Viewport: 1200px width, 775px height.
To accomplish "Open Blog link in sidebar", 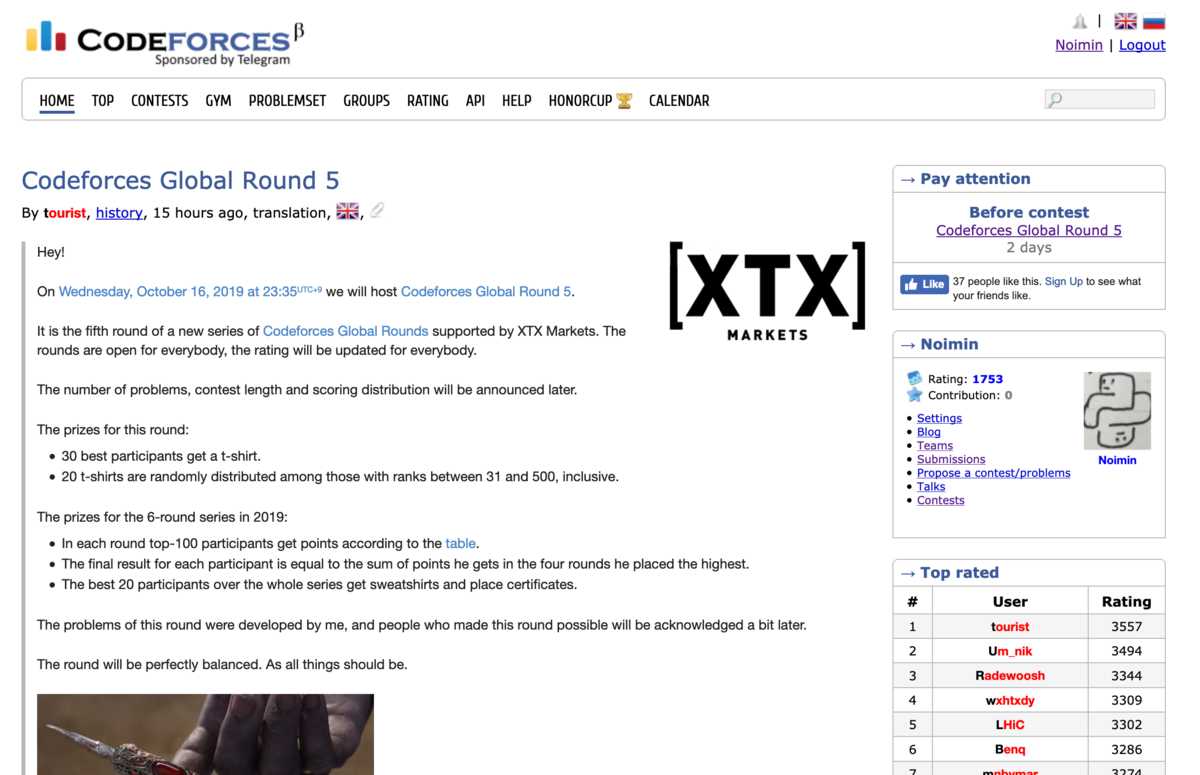I will 929,432.
